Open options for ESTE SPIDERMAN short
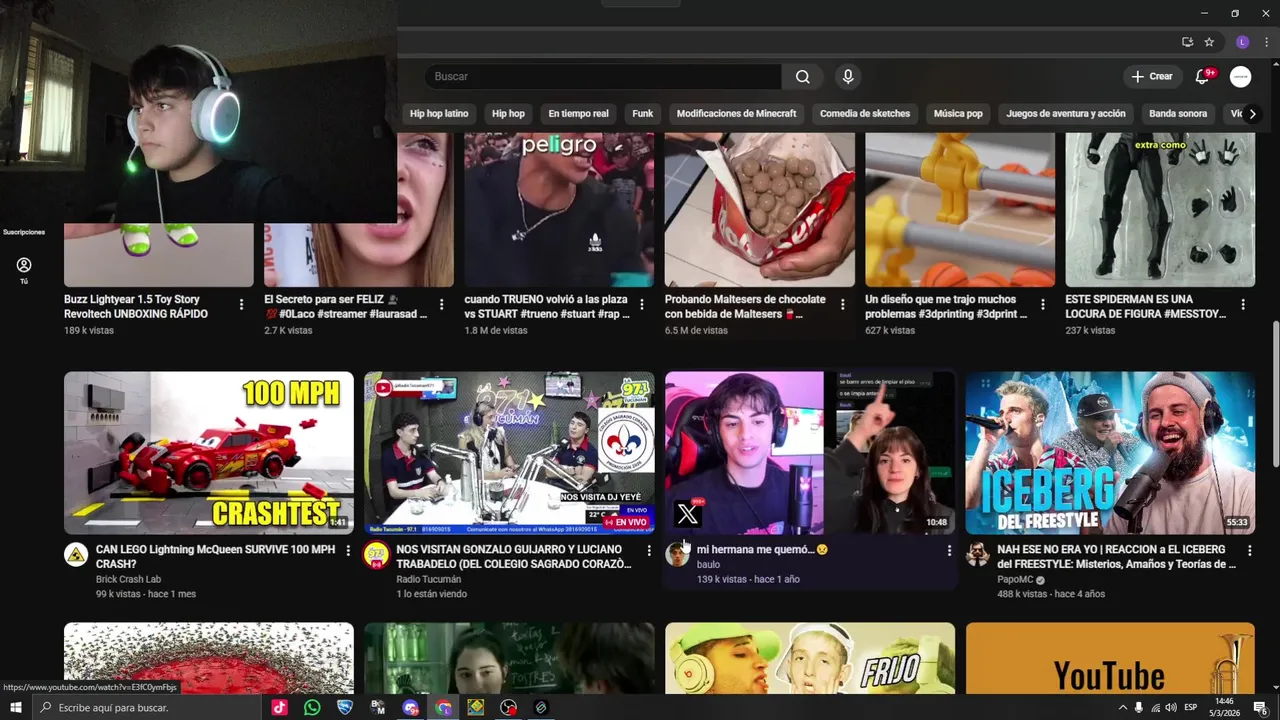The image size is (1280, 720). 1243,305
